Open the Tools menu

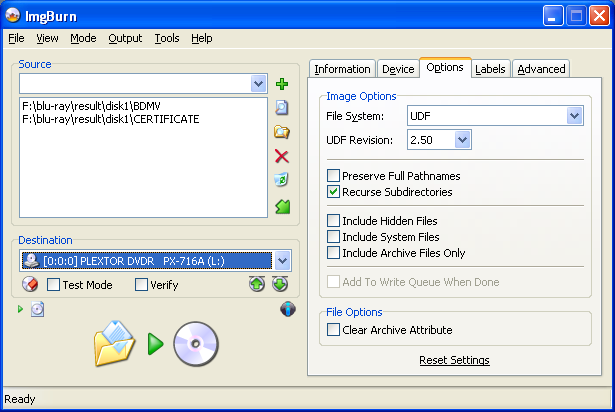coord(167,38)
